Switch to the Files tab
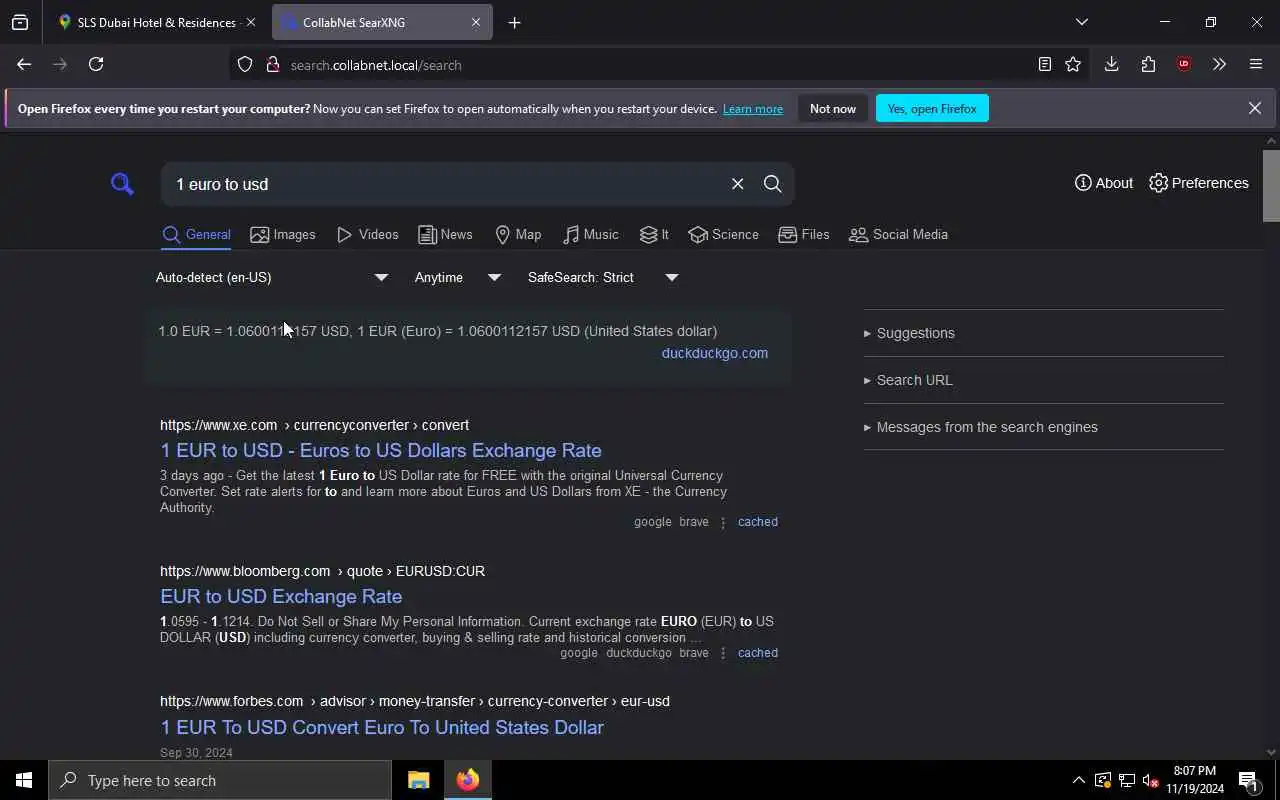The image size is (1280, 800). pyautogui.click(x=804, y=235)
